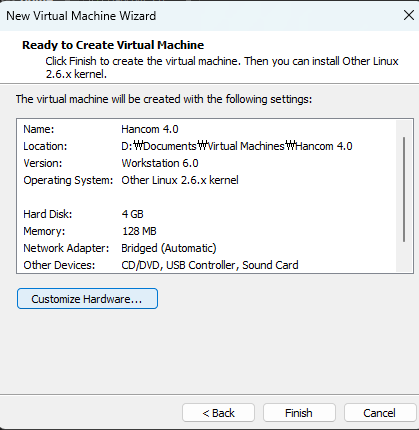Select the Location row label
The image size is (419, 430).
click(45, 146)
